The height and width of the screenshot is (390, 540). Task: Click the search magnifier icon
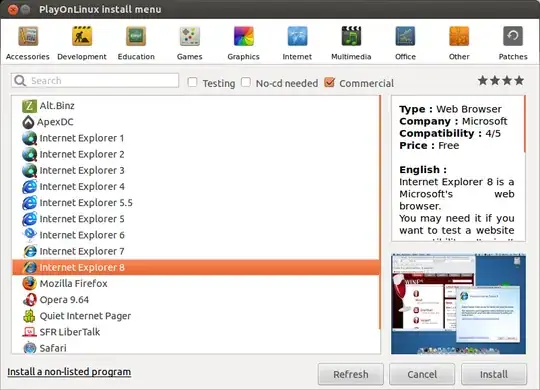(x=20, y=81)
